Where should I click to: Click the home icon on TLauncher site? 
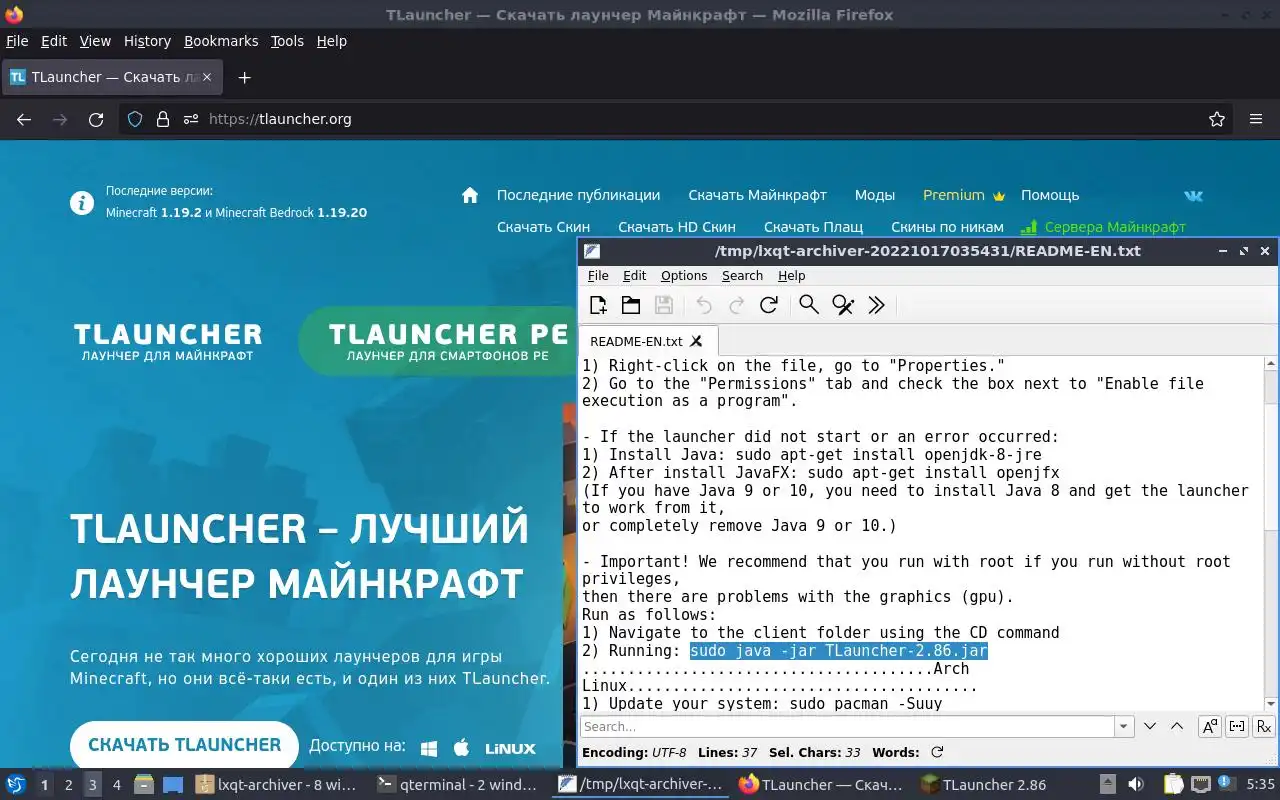pyautogui.click(x=470, y=195)
